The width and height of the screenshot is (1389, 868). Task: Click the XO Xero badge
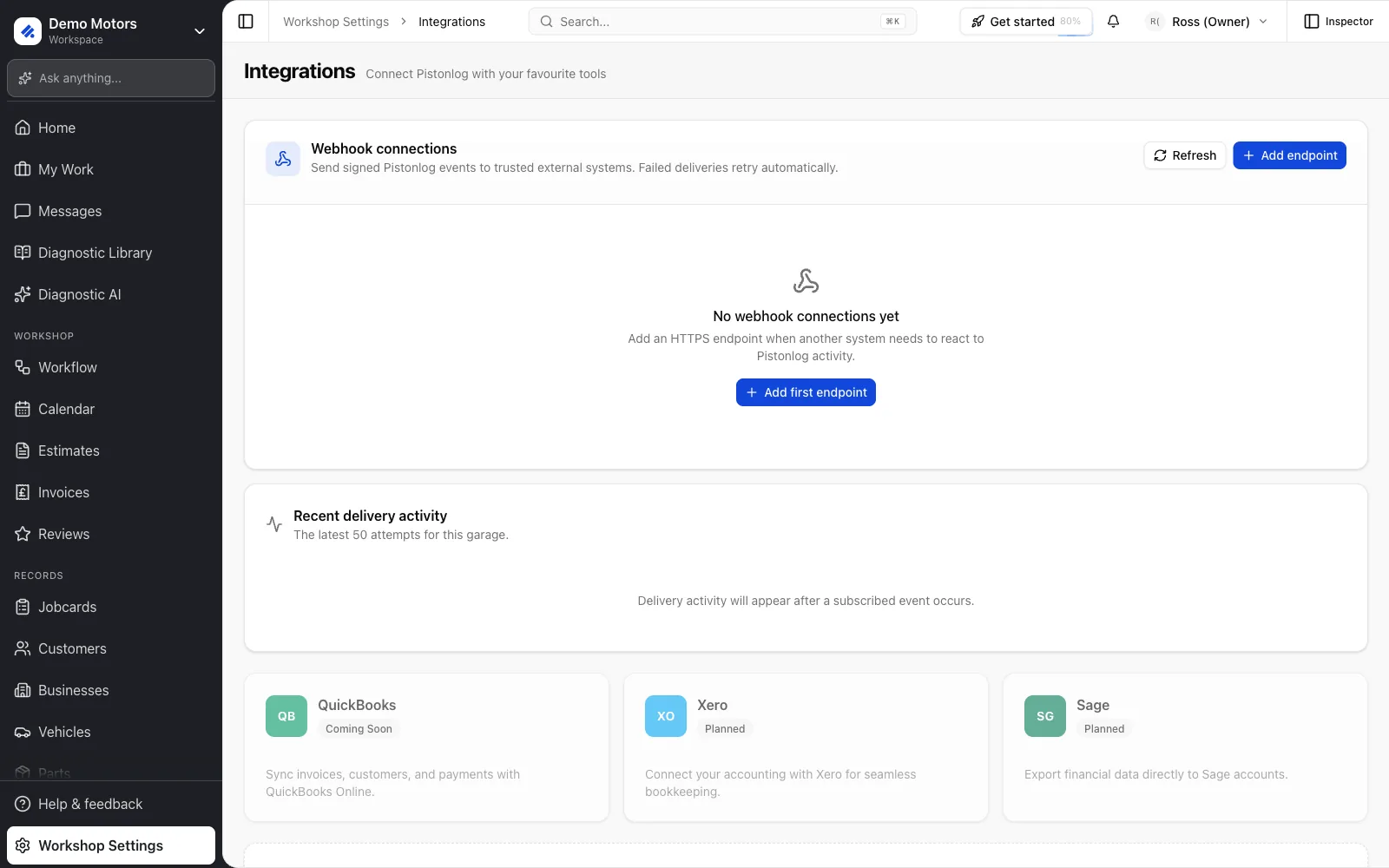tap(666, 716)
